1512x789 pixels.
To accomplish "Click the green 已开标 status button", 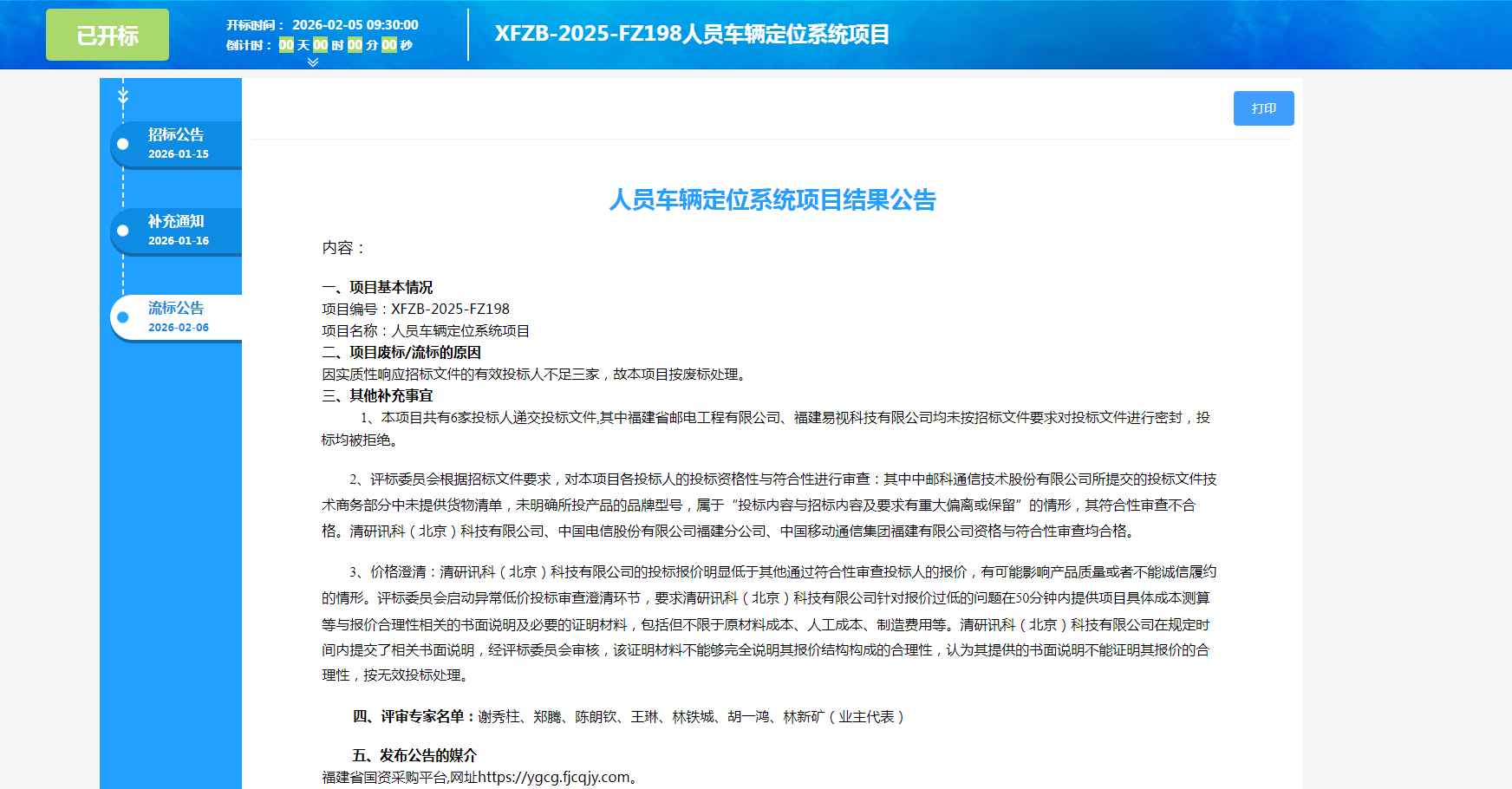I will click(108, 35).
